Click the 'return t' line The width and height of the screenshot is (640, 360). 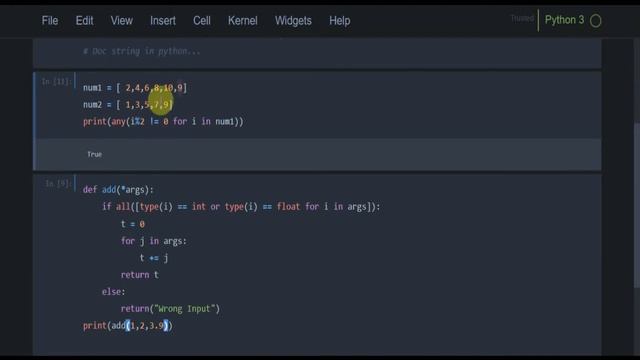tap(140, 275)
